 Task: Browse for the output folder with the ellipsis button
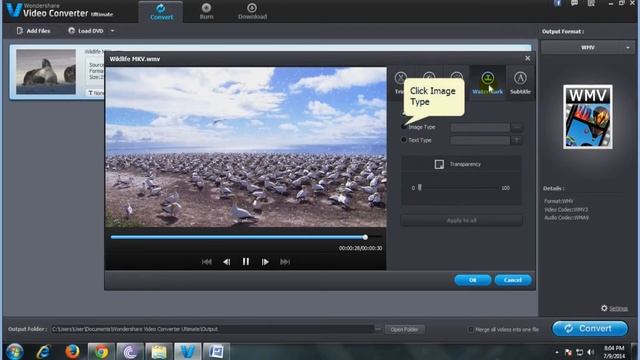378,329
